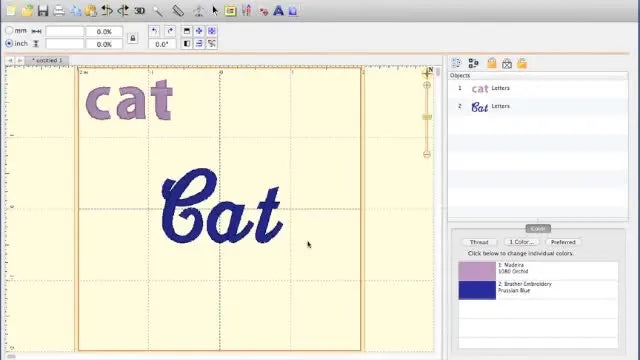Click the Thread button

tap(479, 242)
